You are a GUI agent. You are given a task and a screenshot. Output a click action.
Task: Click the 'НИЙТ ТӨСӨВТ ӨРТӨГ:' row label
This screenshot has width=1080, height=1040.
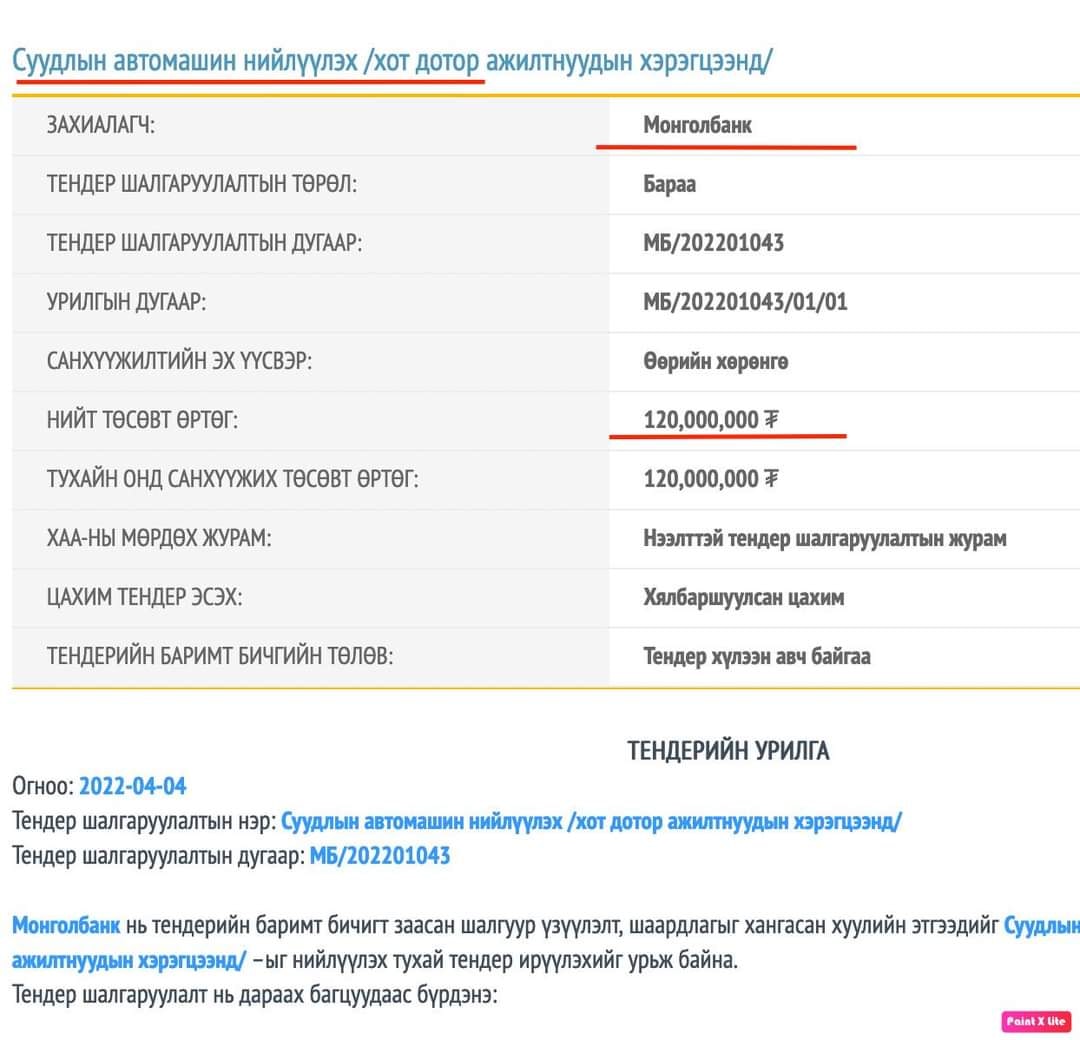(x=142, y=420)
